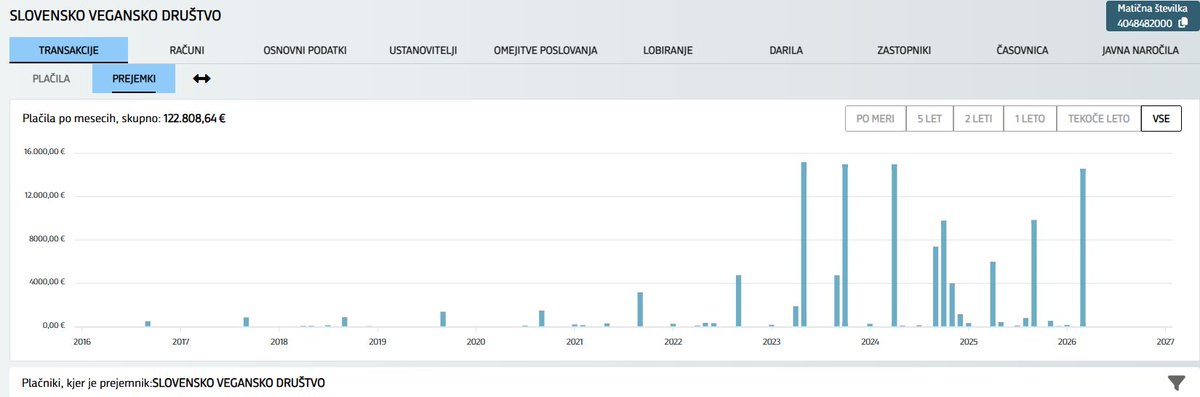The width and height of the screenshot is (1200, 397).
Task: Choose the Tekoče leto range
Action: click(x=1099, y=118)
